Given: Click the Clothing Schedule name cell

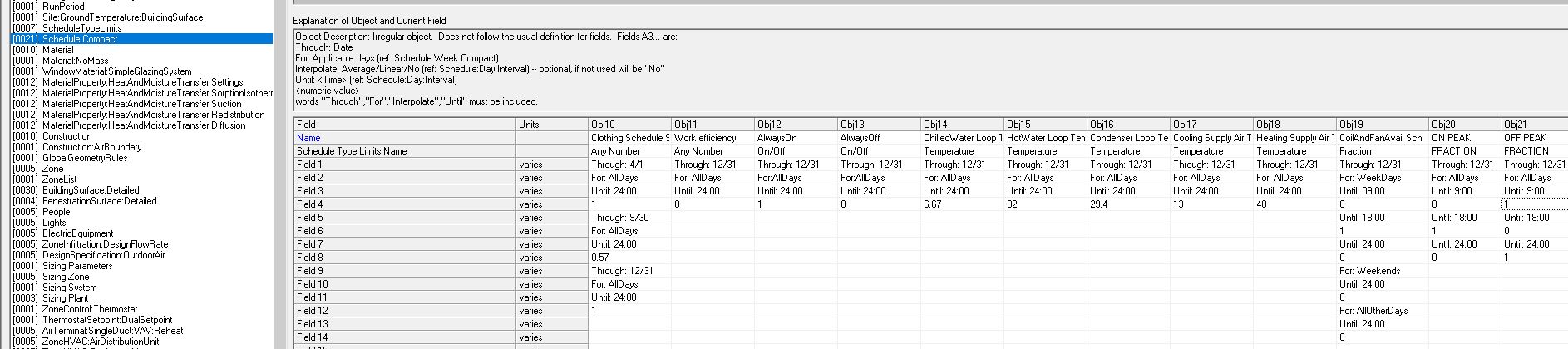Looking at the screenshot, I should pos(629,138).
